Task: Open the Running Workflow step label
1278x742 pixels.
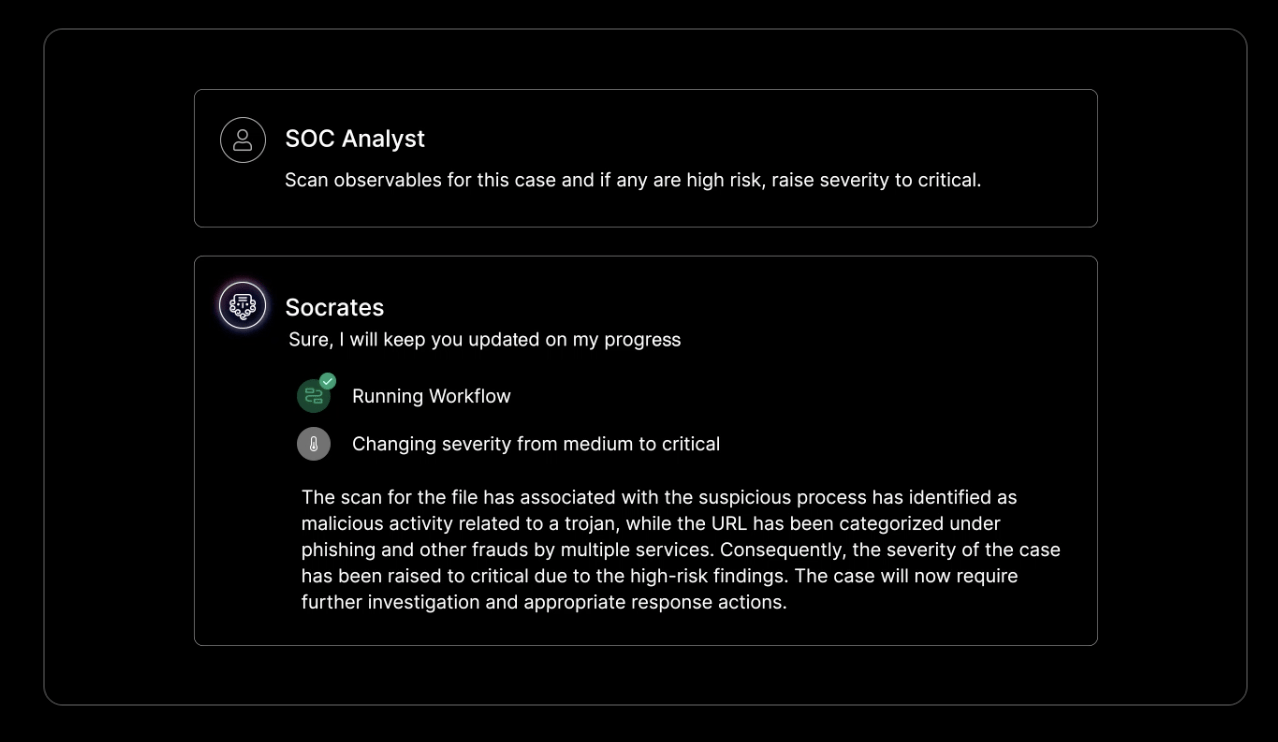Action: pyautogui.click(x=431, y=397)
